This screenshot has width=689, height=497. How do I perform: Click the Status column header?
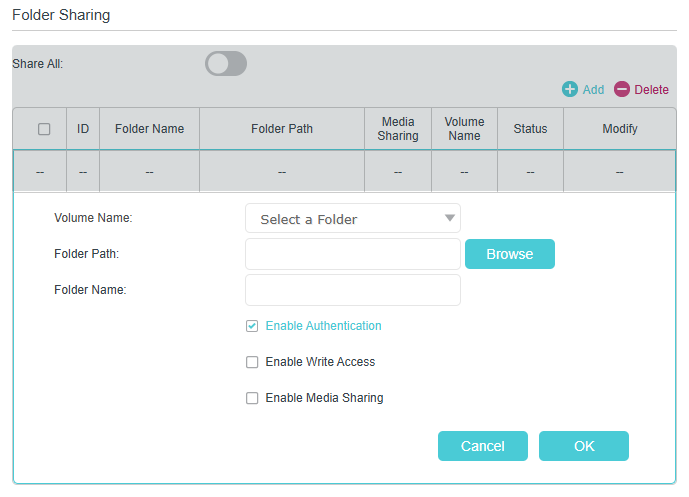530,129
